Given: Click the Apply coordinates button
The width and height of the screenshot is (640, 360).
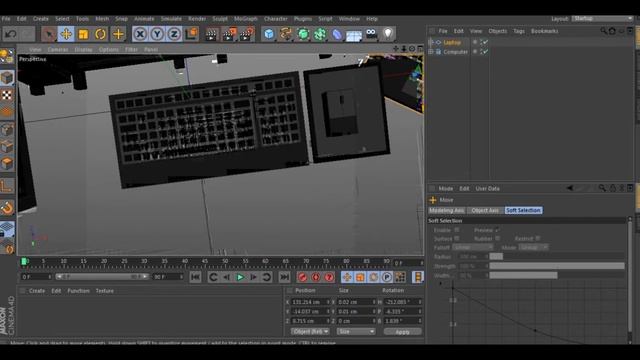Looking at the screenshot, I should click(402, 332).
